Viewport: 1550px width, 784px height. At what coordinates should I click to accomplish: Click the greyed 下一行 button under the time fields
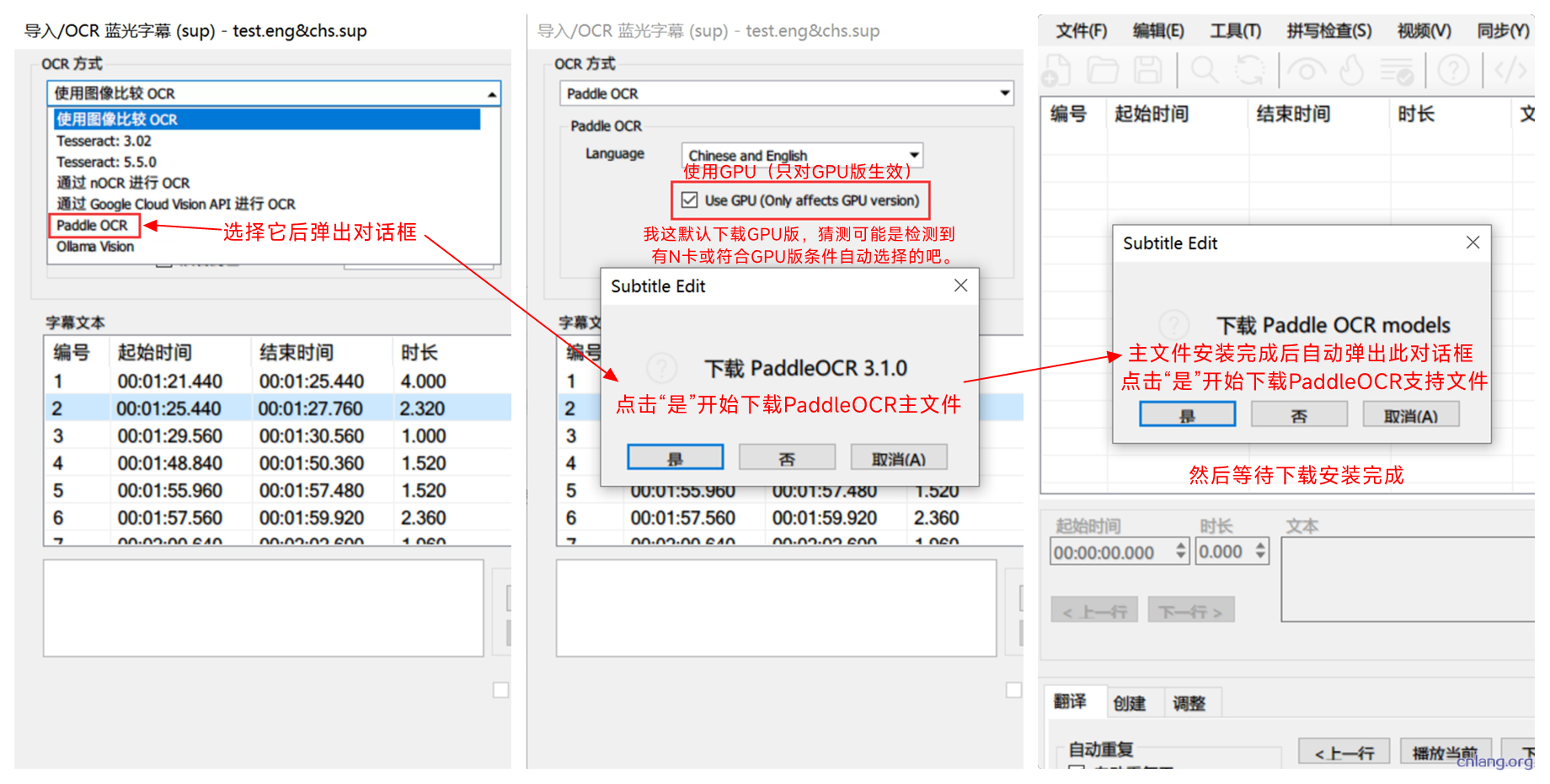(1191, 611)
